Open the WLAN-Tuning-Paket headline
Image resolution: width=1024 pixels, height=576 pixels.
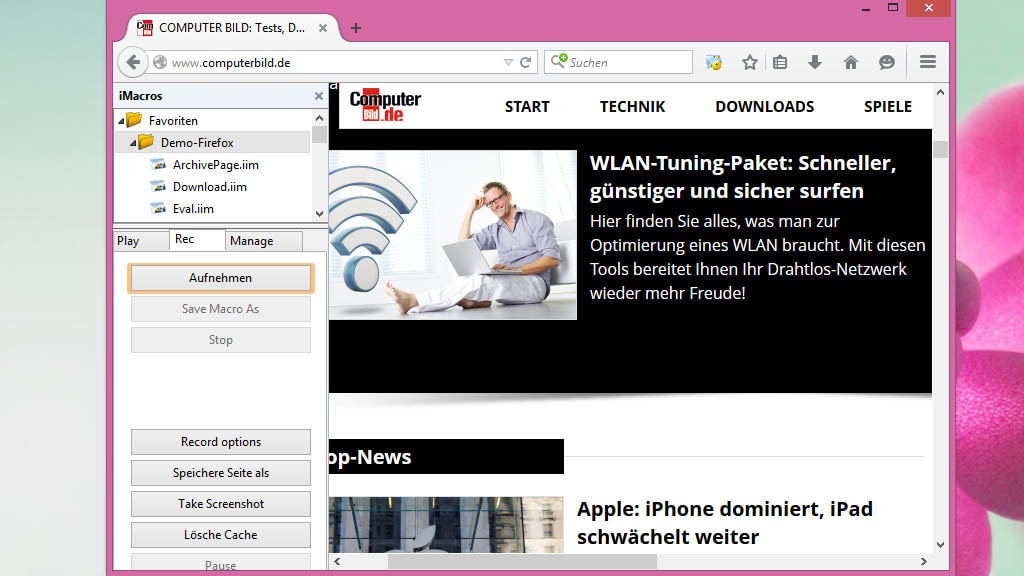tap(743, 177)
